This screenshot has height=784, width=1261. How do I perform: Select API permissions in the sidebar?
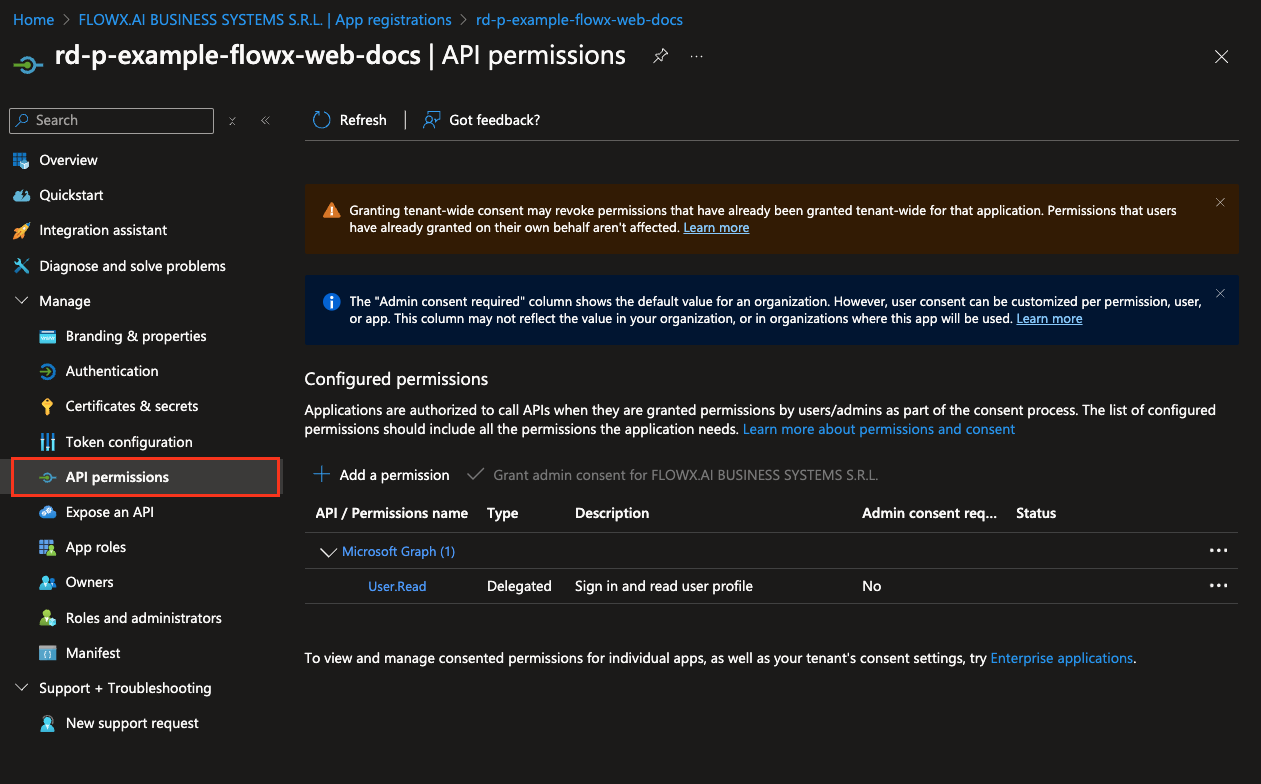pos(146,477)
